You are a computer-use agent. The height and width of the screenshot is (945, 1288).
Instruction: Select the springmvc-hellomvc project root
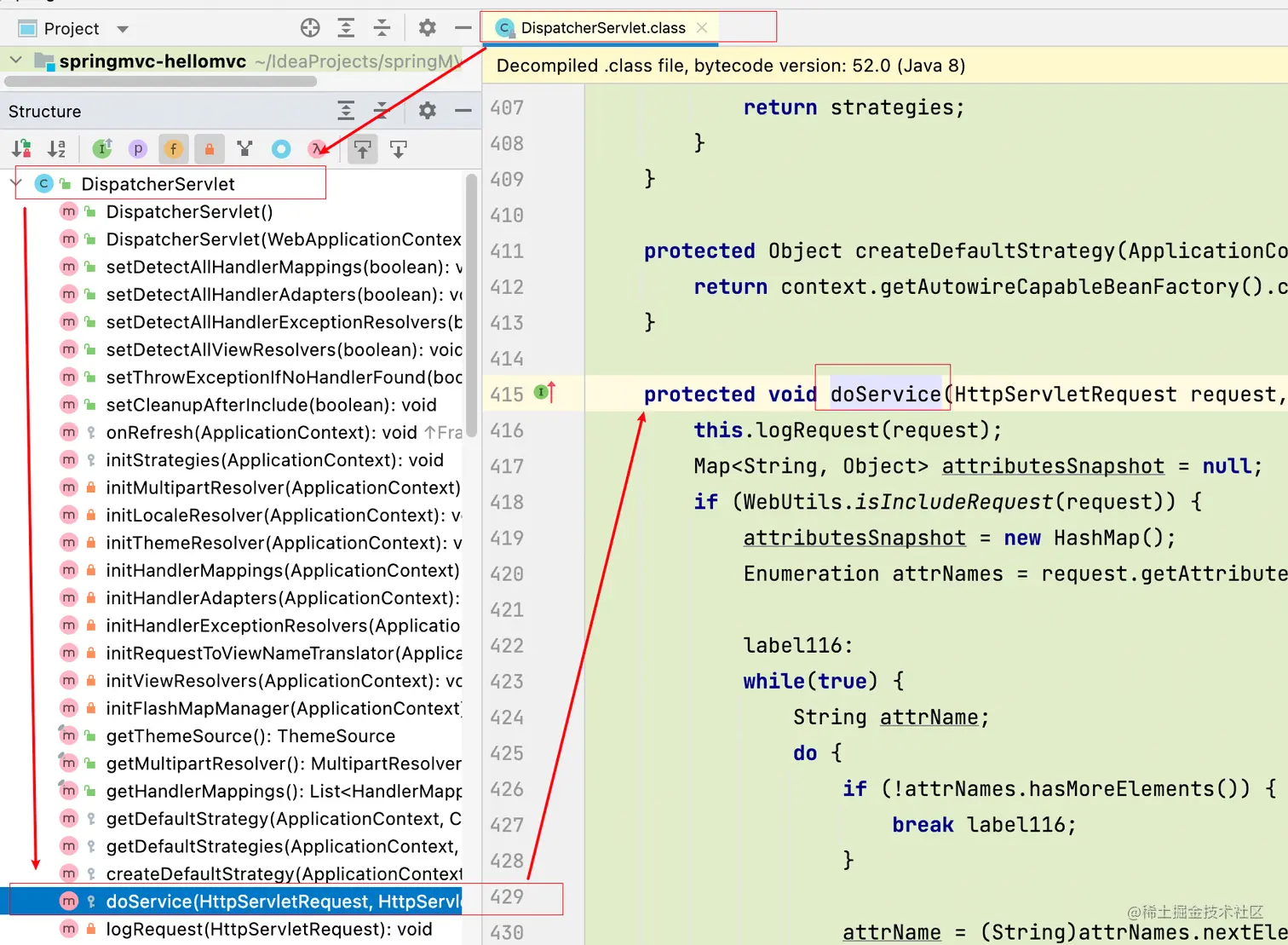point(152,61)
